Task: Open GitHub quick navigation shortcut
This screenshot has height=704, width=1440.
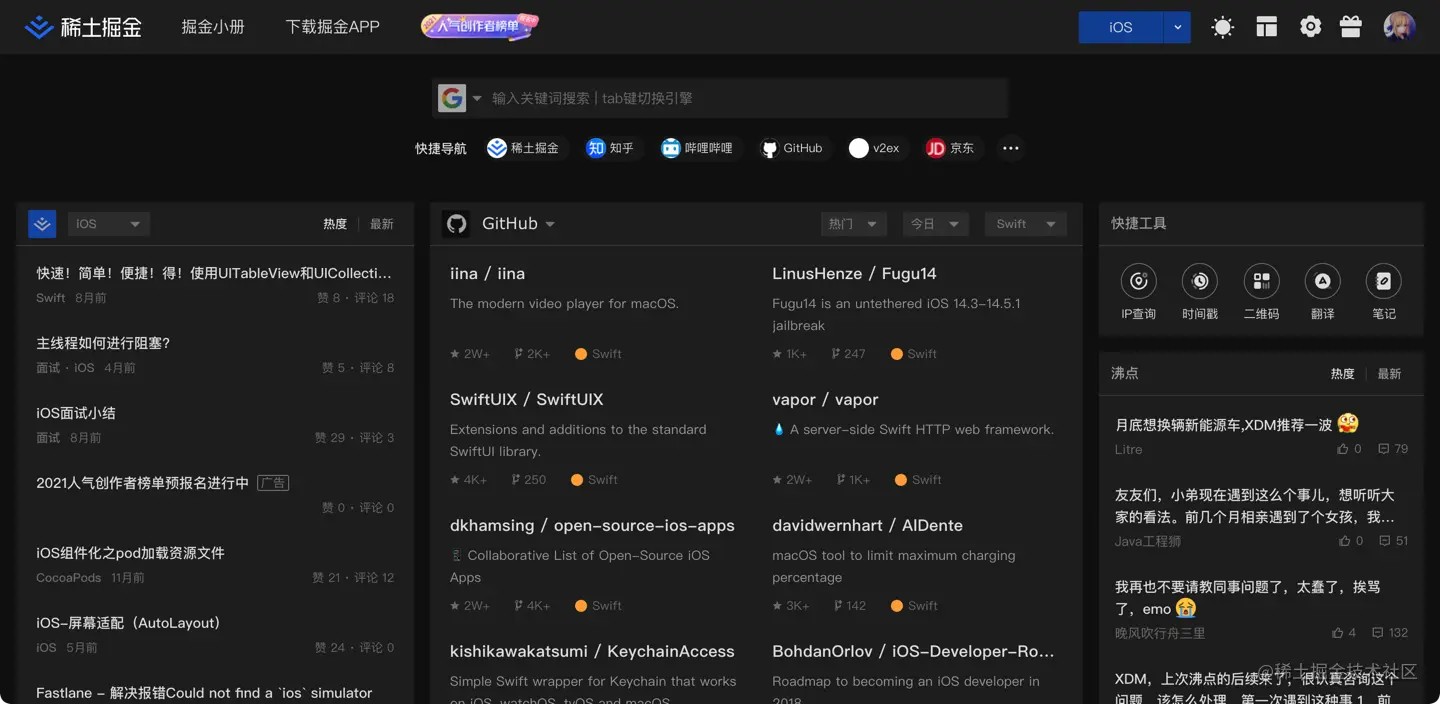Action: point(792,148)
